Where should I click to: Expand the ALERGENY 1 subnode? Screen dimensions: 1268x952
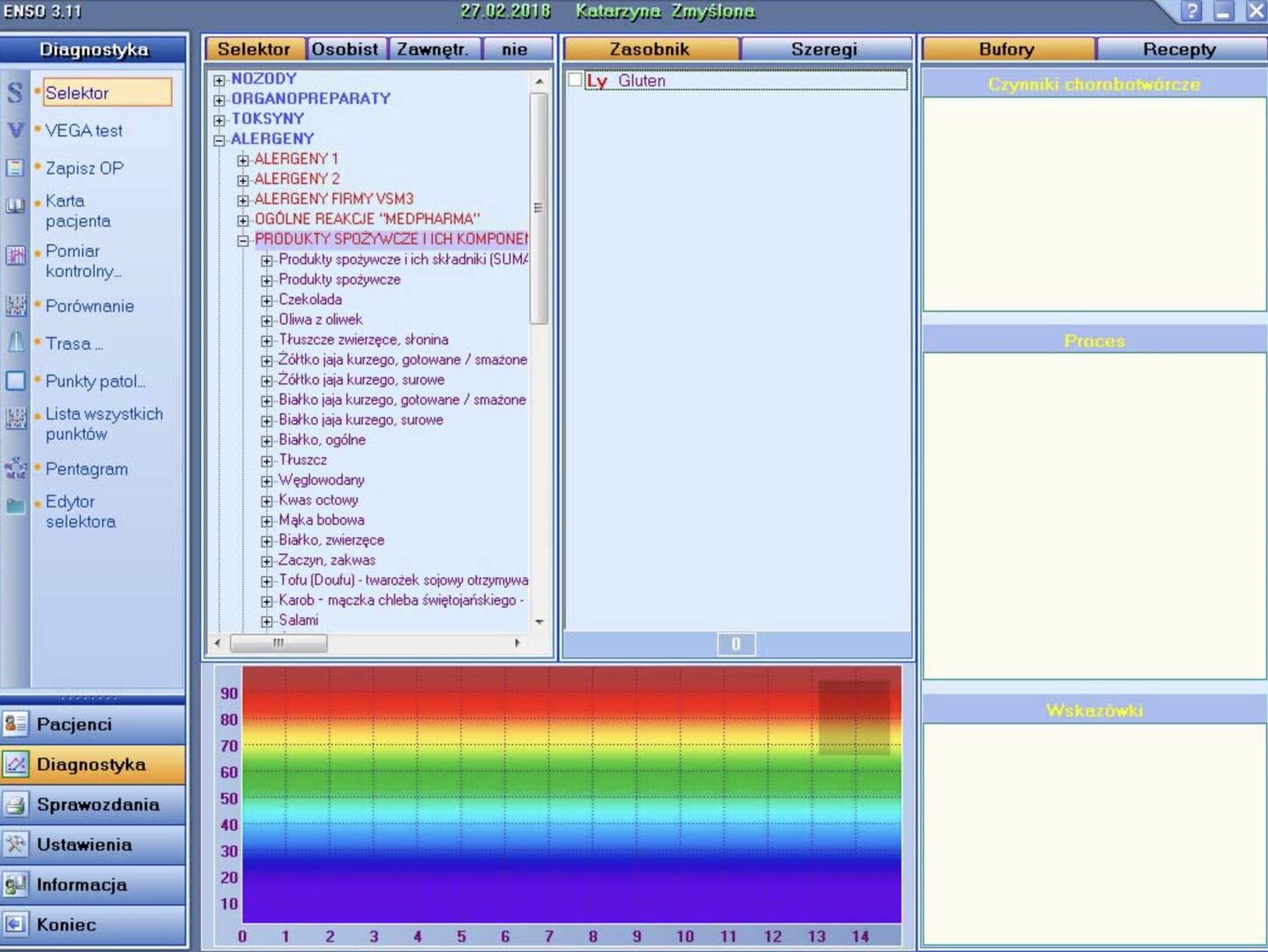(x=243, y=160)
